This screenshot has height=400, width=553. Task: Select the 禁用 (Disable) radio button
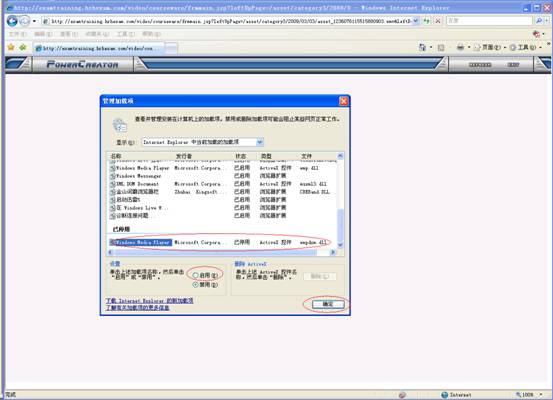195,285
